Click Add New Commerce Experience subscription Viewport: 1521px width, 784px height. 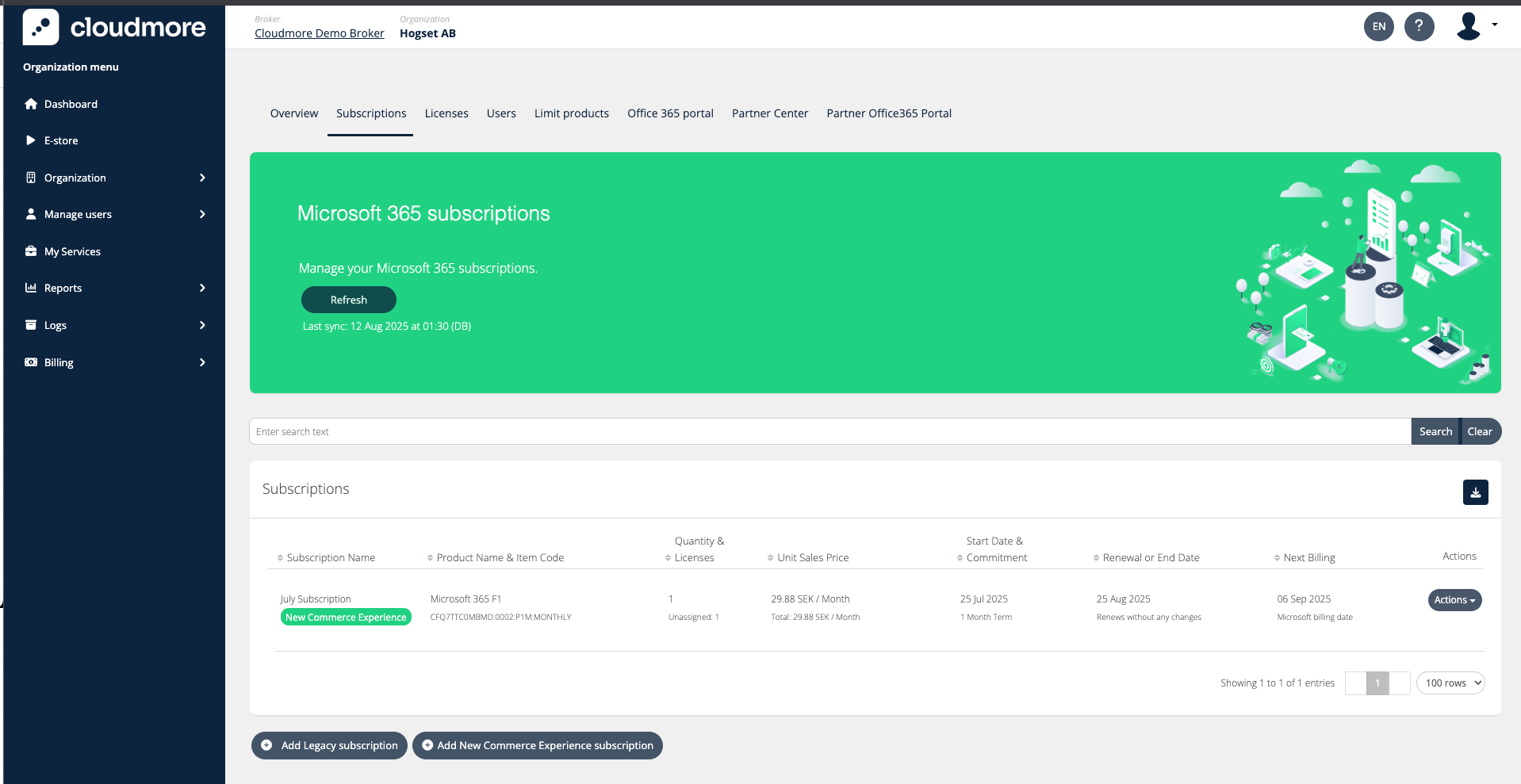point(537,746)
